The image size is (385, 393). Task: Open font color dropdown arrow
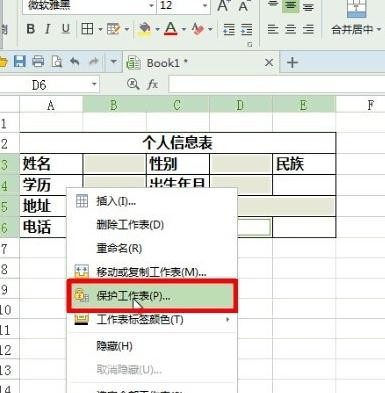(184, 30)
